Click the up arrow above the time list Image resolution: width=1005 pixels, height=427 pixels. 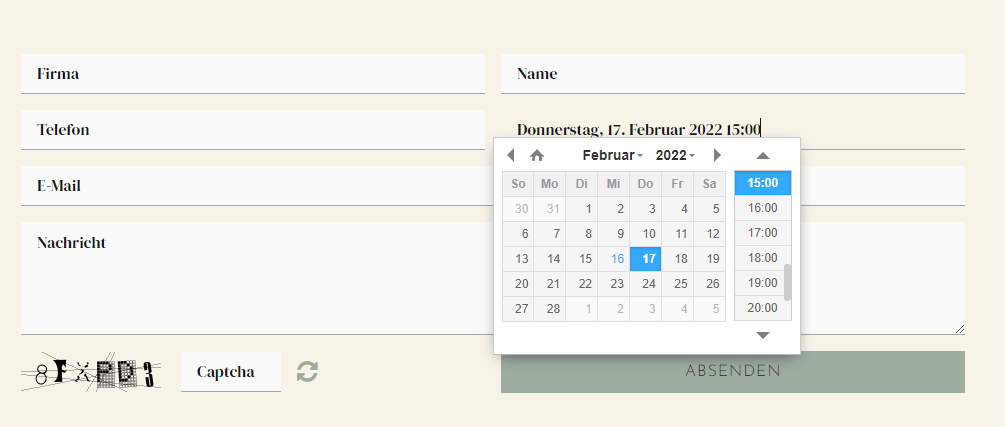click(763, 155)
